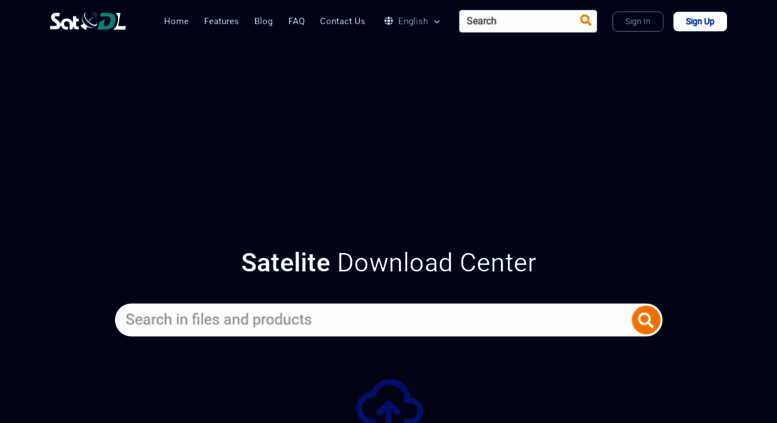Click the Sign Up button
The height and width of the screenshot is (423, 777).
coord(700,21)
